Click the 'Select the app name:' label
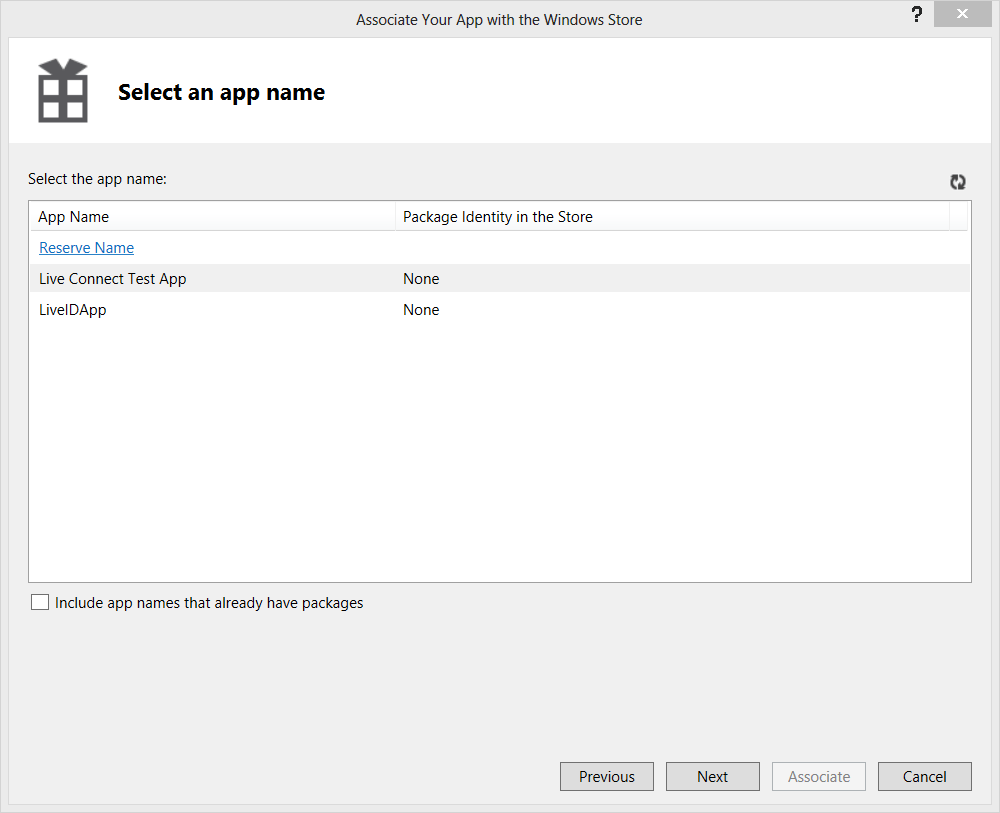Image resolution: width=1000 pixels, height=813 pixels. 97,179
